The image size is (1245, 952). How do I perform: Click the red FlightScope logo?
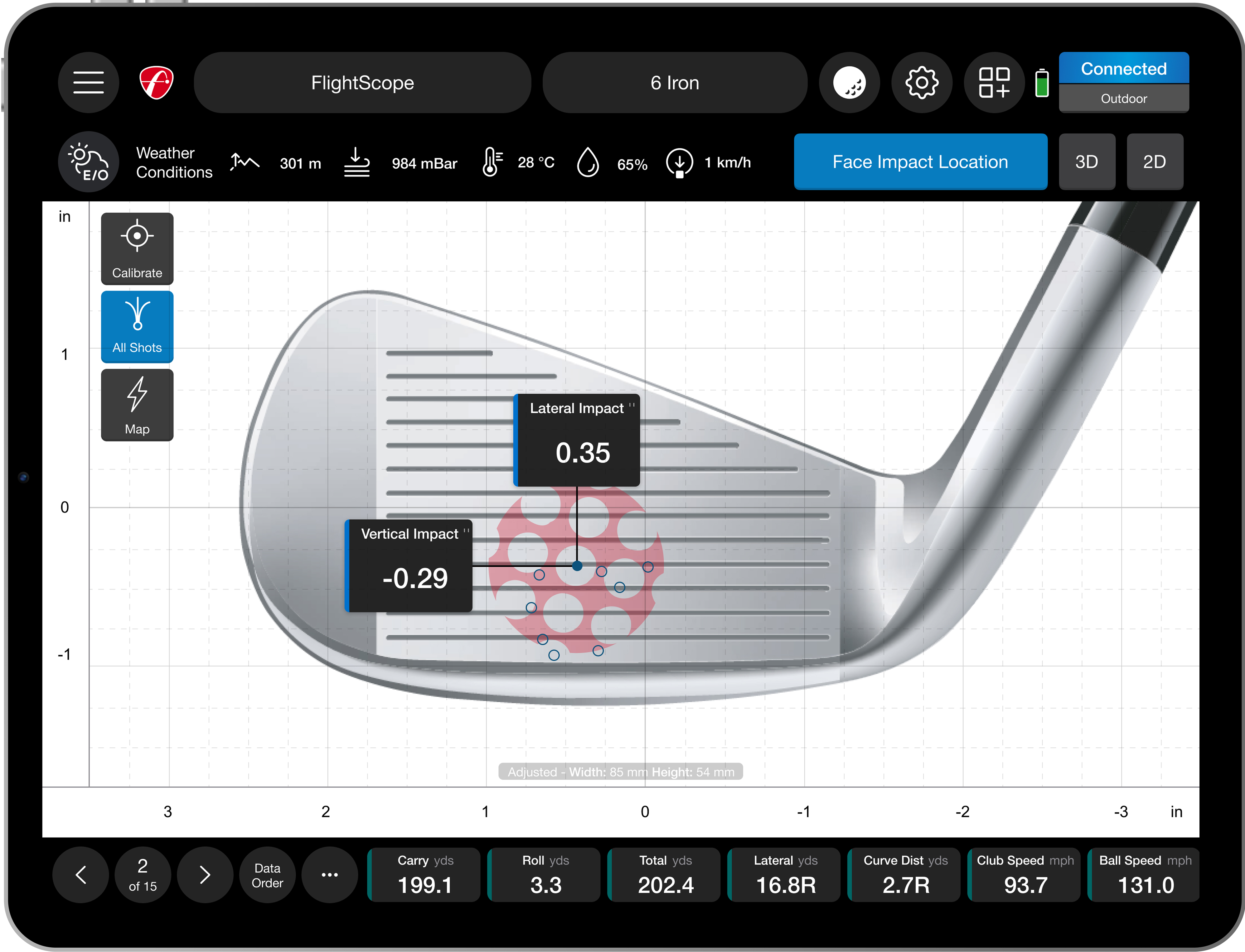(156, 83)
